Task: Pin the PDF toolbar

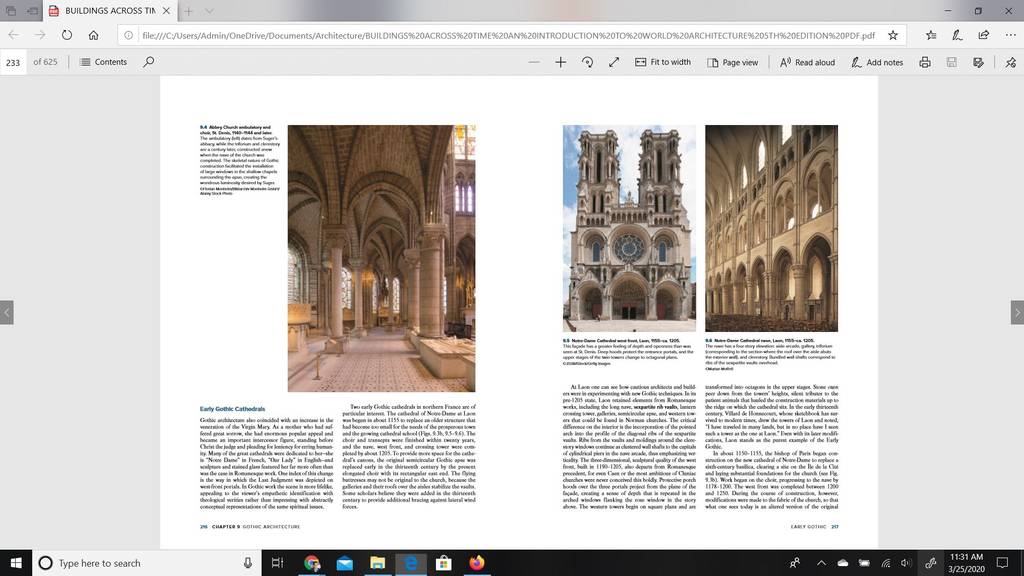Action: [1011, 62]
